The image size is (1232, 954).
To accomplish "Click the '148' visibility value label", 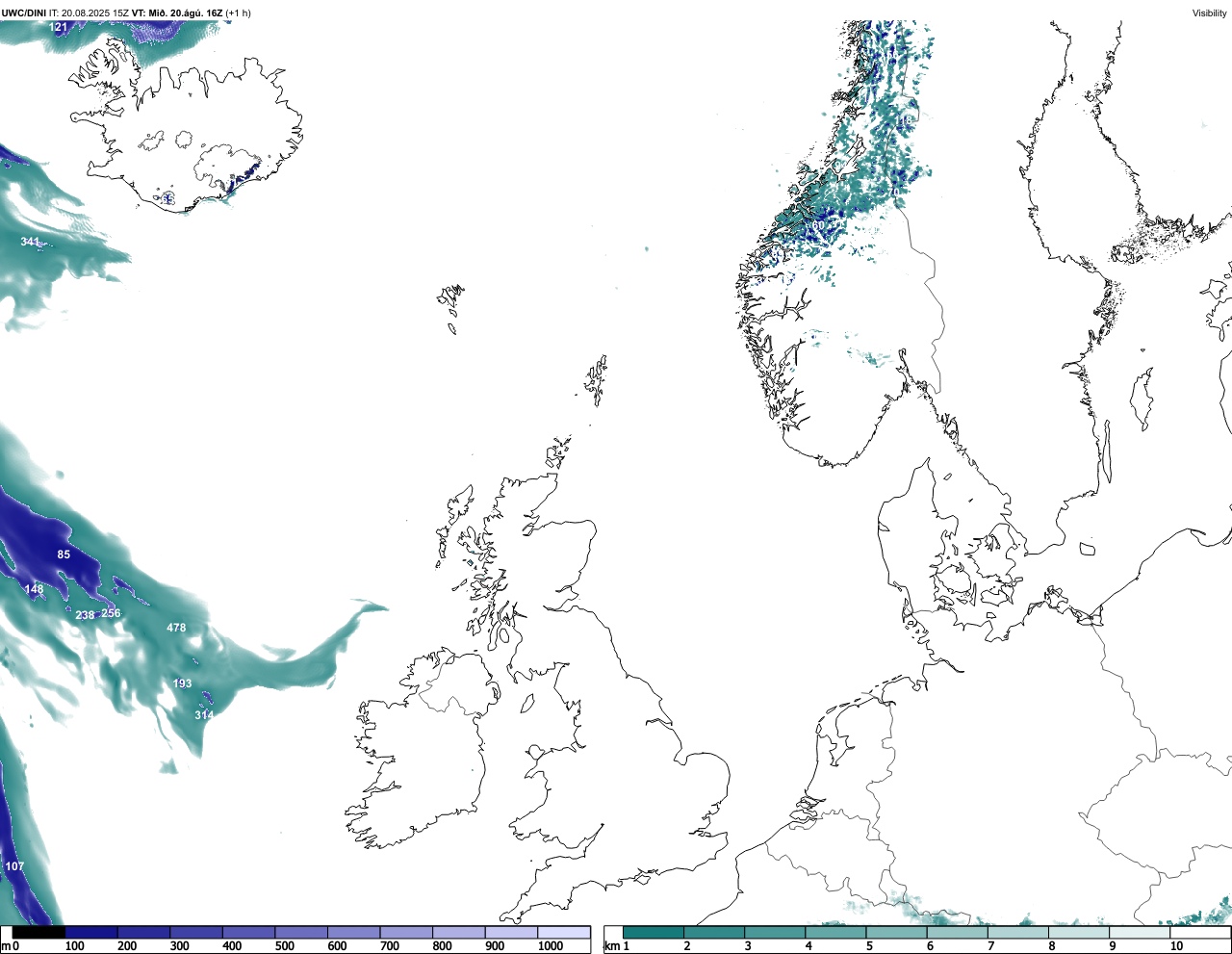I will coord(34,589).
